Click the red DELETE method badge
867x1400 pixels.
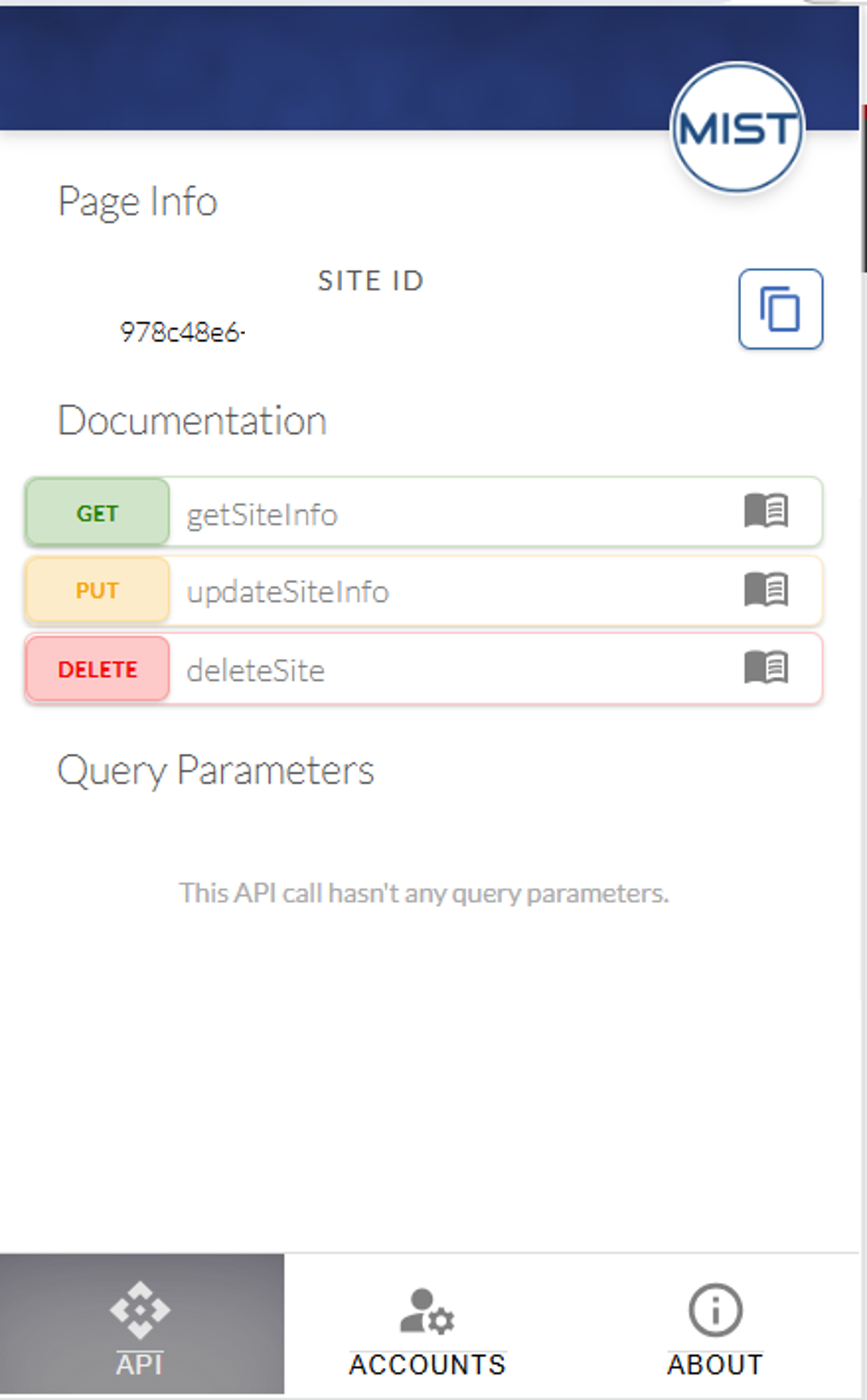[x=98, y=669]
